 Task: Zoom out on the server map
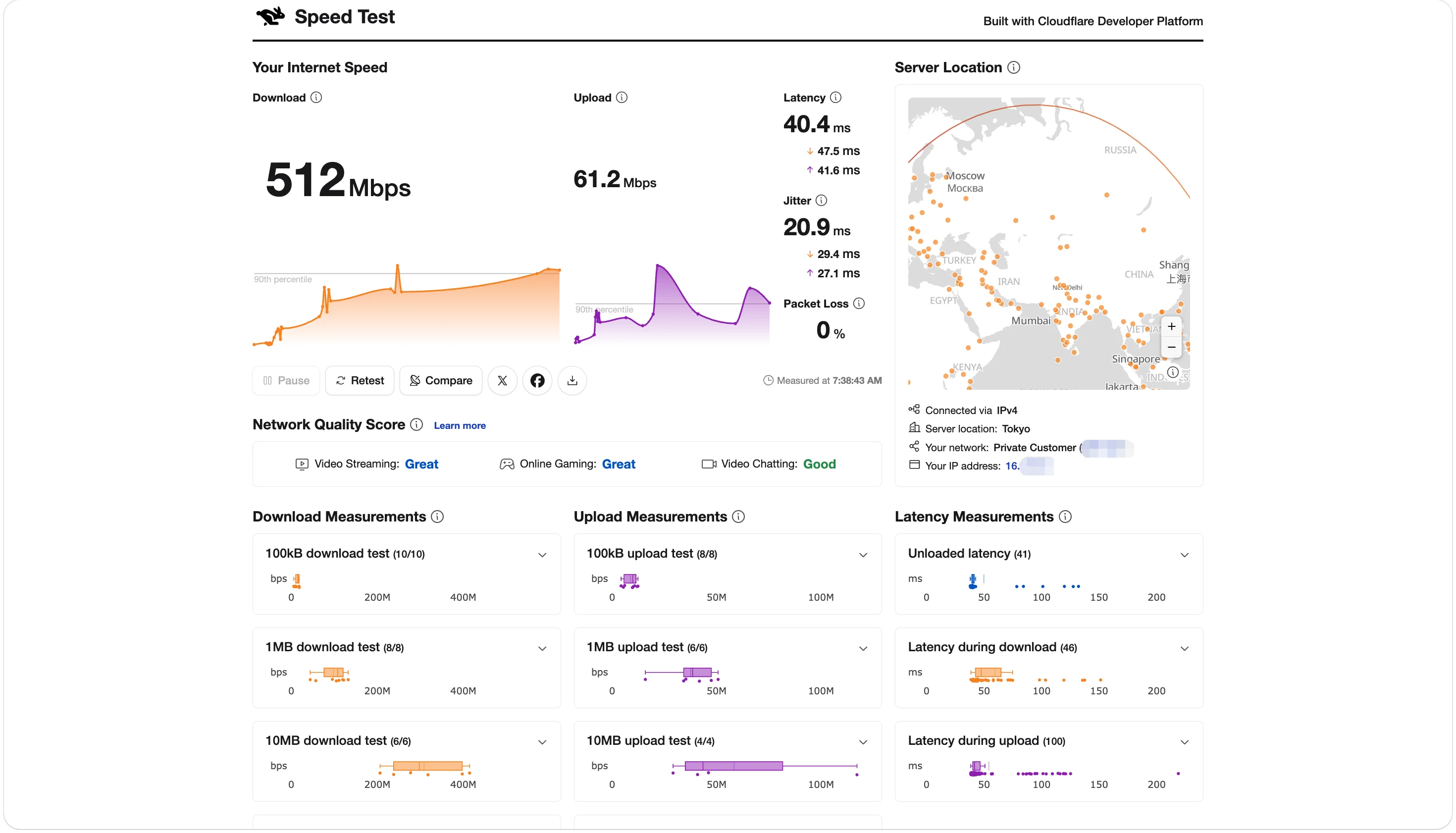click(1172, 347)
